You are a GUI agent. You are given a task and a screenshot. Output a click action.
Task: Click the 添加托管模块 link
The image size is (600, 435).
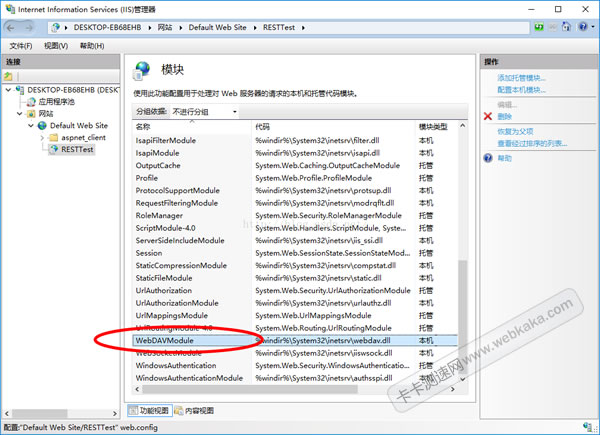(521, 77)
